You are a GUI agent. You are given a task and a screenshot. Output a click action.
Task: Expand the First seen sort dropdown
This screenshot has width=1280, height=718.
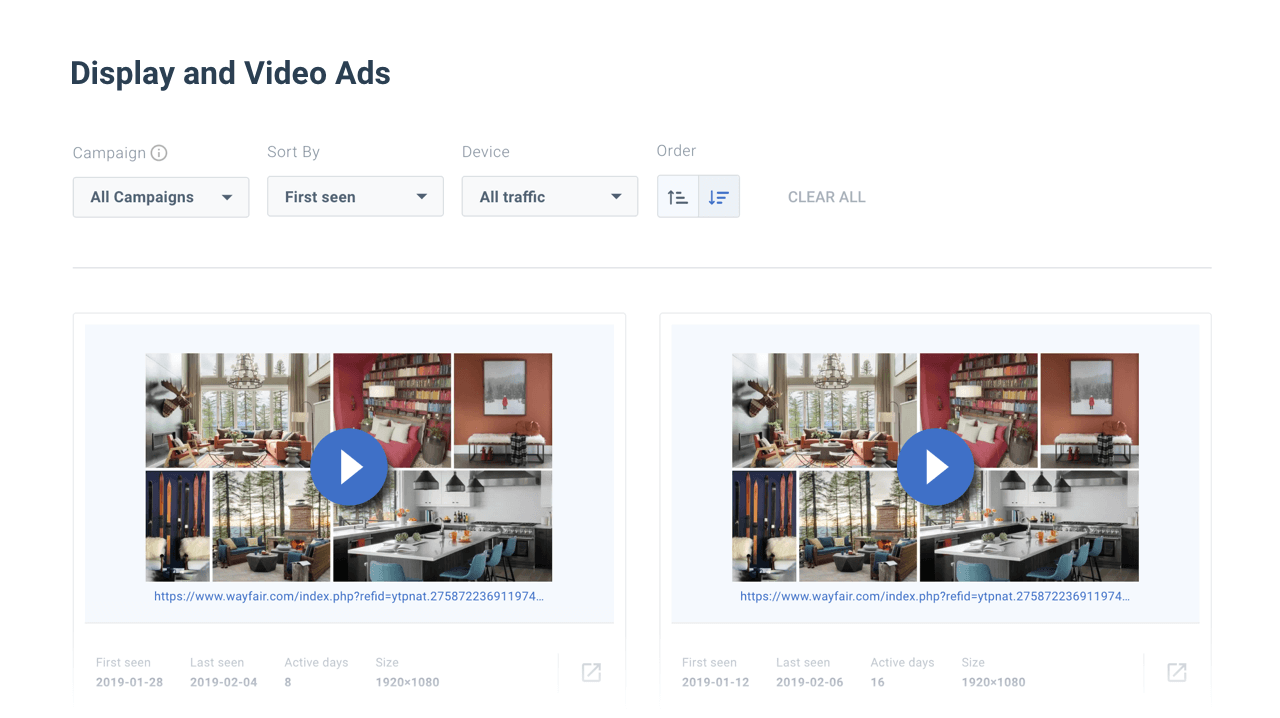[x=355, y=197]
